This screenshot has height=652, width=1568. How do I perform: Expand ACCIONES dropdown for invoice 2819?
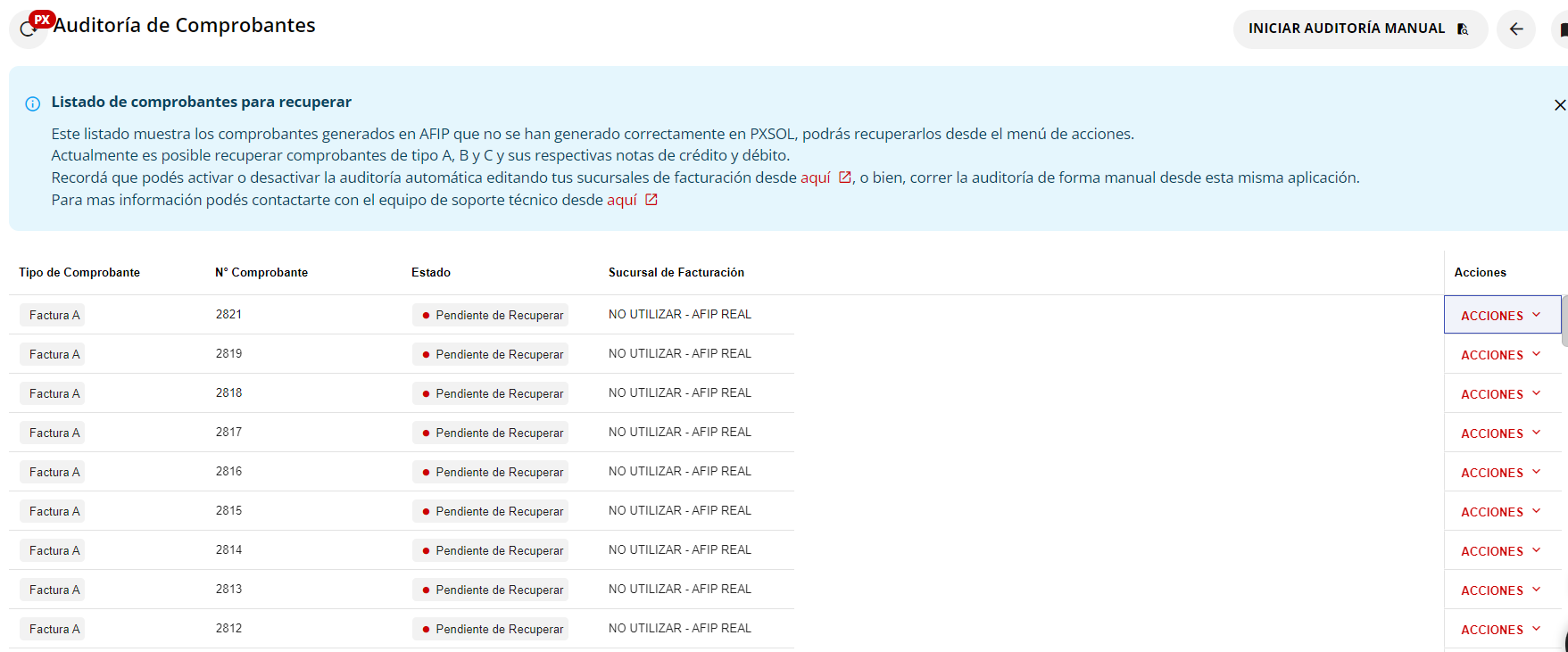[1501, 355]
